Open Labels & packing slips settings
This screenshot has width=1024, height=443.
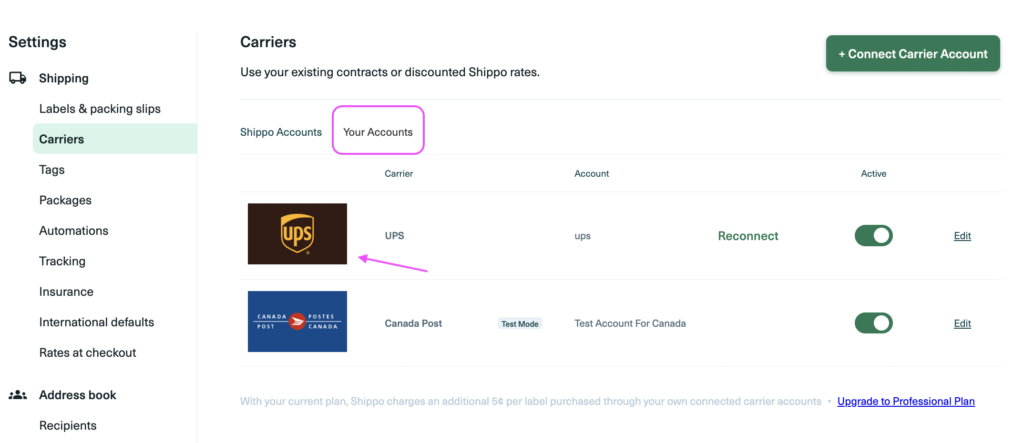coord(100,108)
